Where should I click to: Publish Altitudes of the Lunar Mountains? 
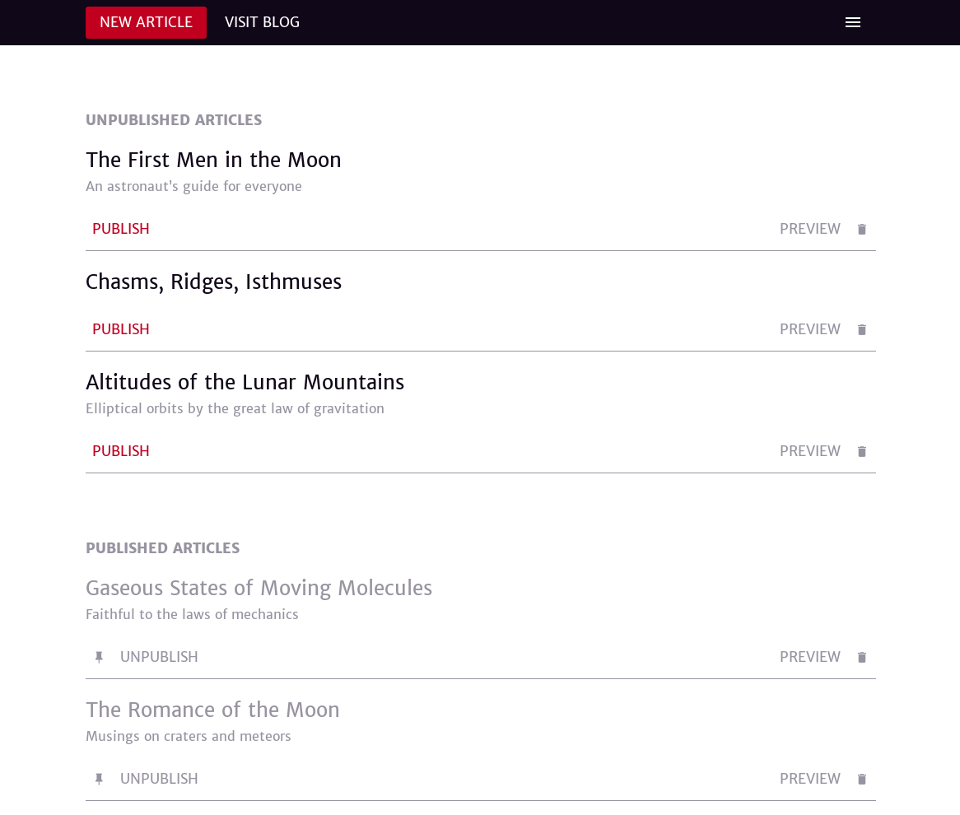[121, 451]
